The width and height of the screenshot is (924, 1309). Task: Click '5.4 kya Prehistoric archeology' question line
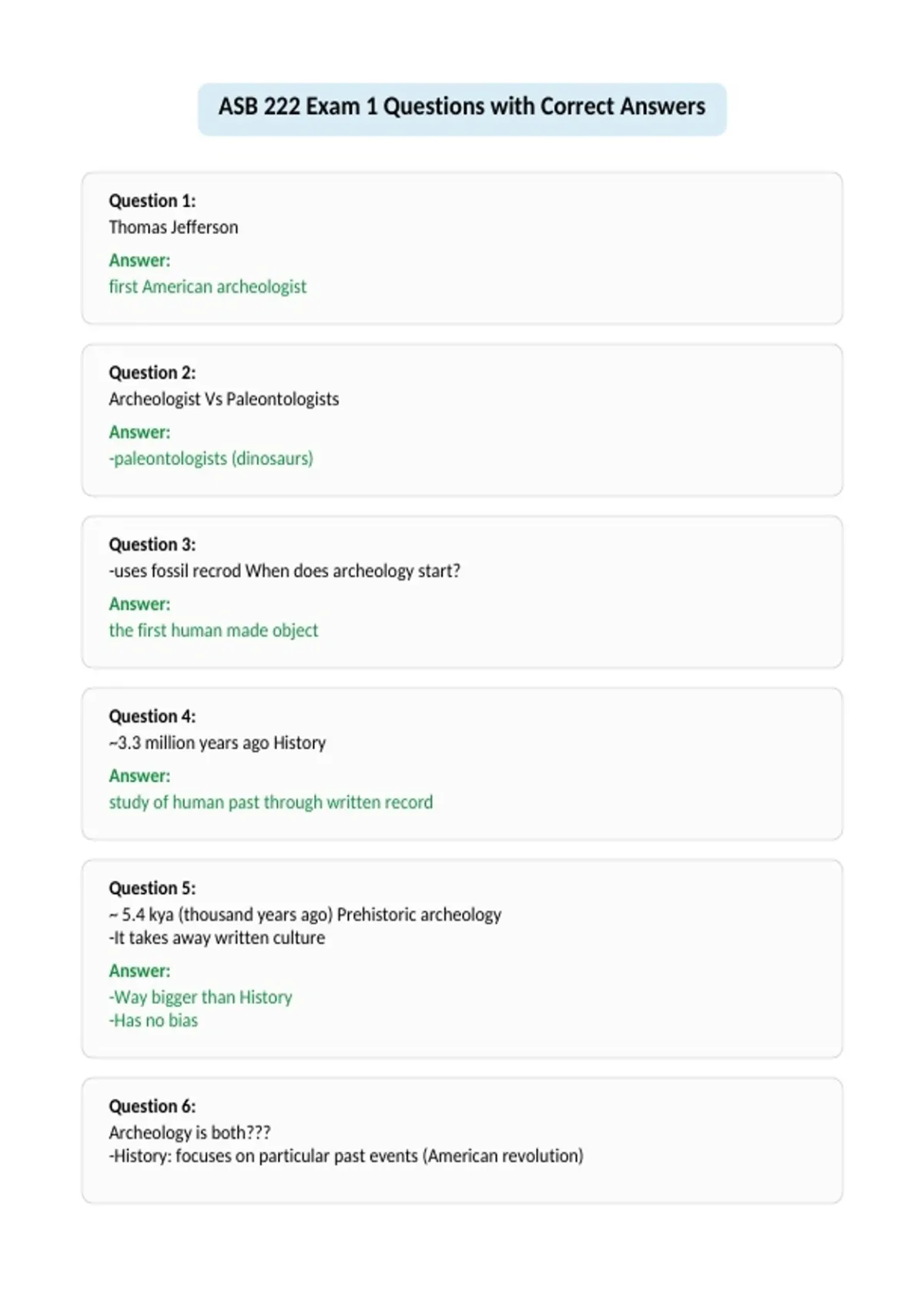click(x=305, y=914)
